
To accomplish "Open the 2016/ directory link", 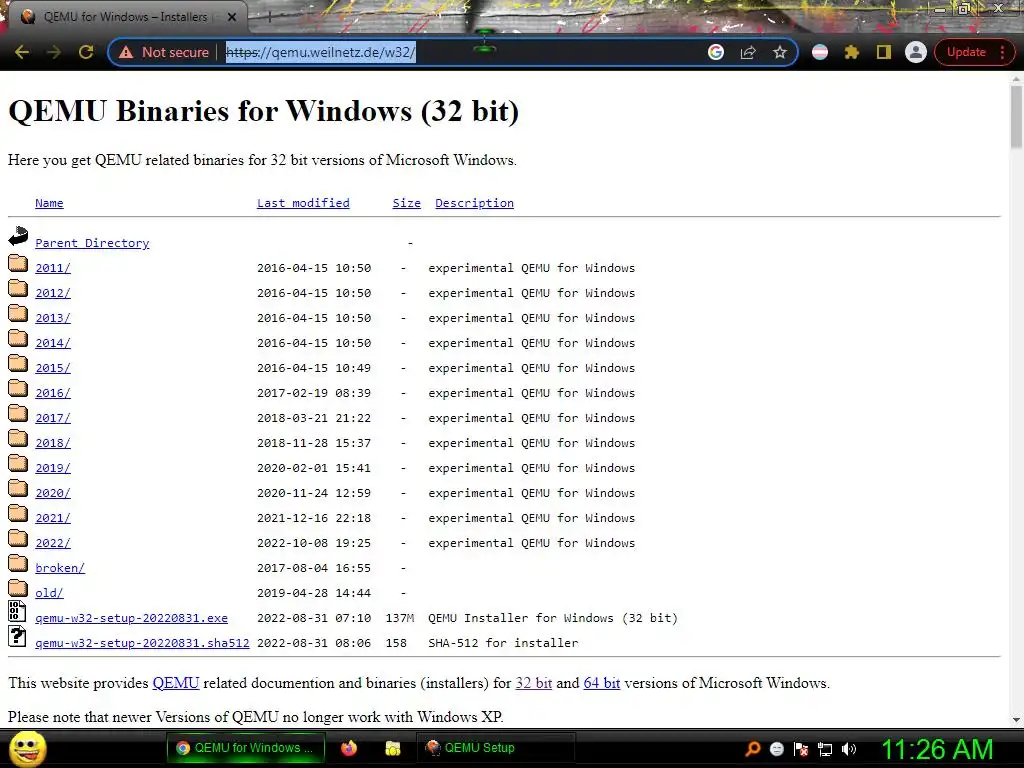I will [x=53, y=393].
